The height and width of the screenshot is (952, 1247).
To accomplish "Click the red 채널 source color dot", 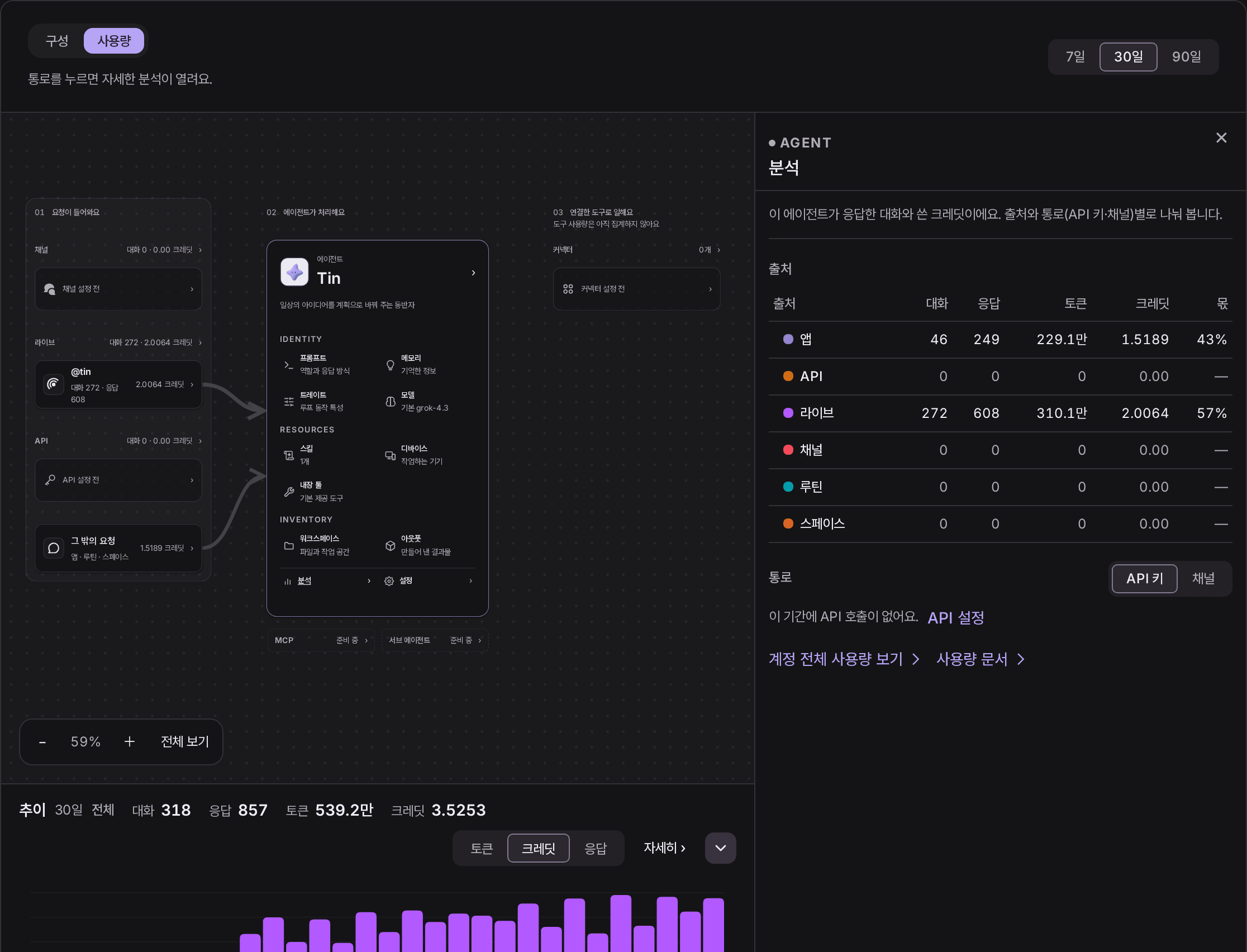I will (x=788, y=450).
